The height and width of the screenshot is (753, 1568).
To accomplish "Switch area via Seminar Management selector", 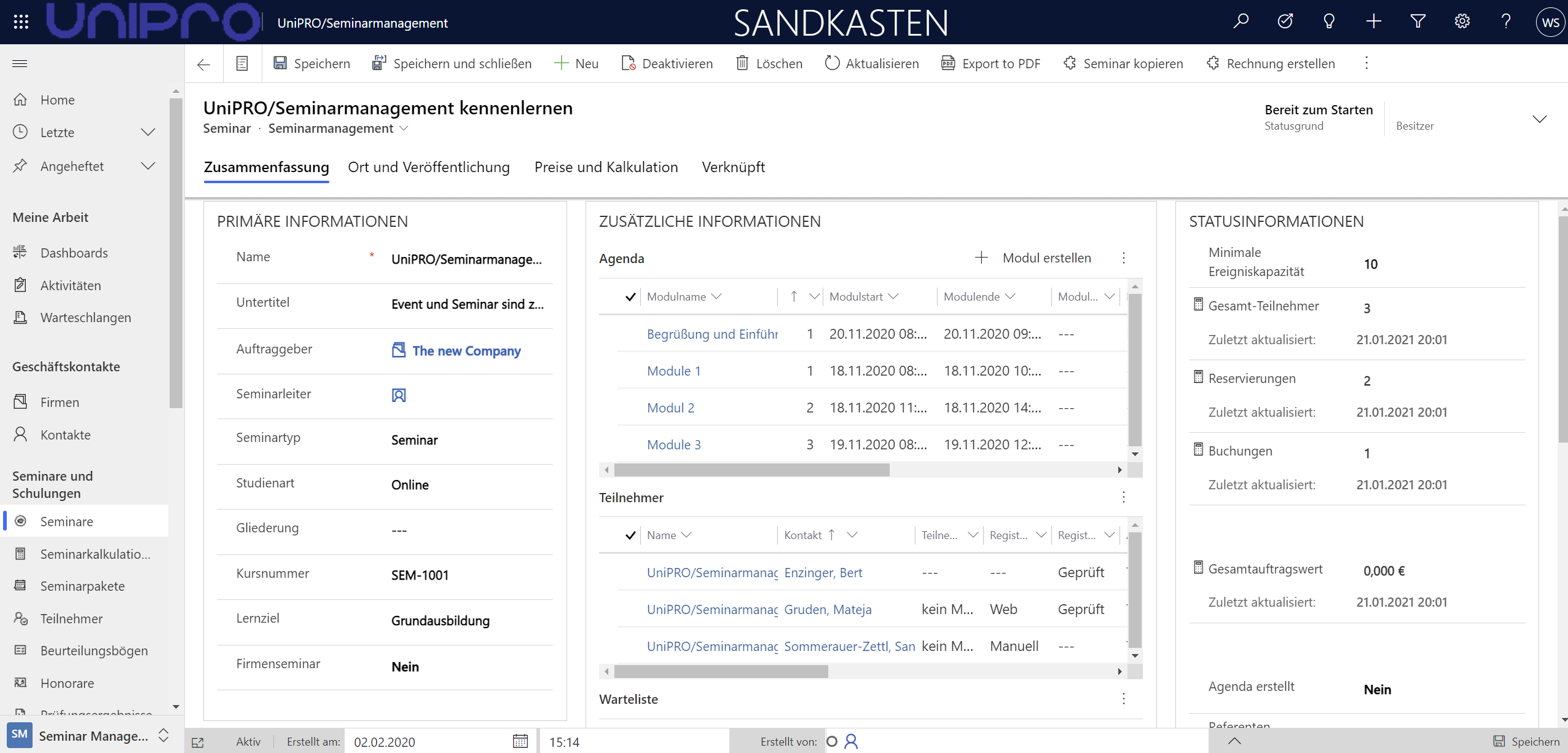I will click(89, 735).
